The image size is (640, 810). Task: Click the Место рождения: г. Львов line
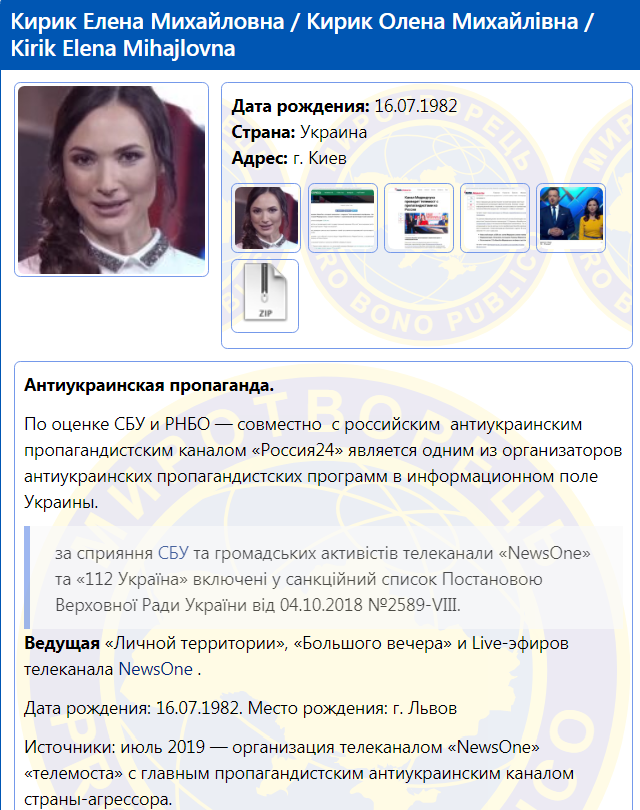point(352,708)
